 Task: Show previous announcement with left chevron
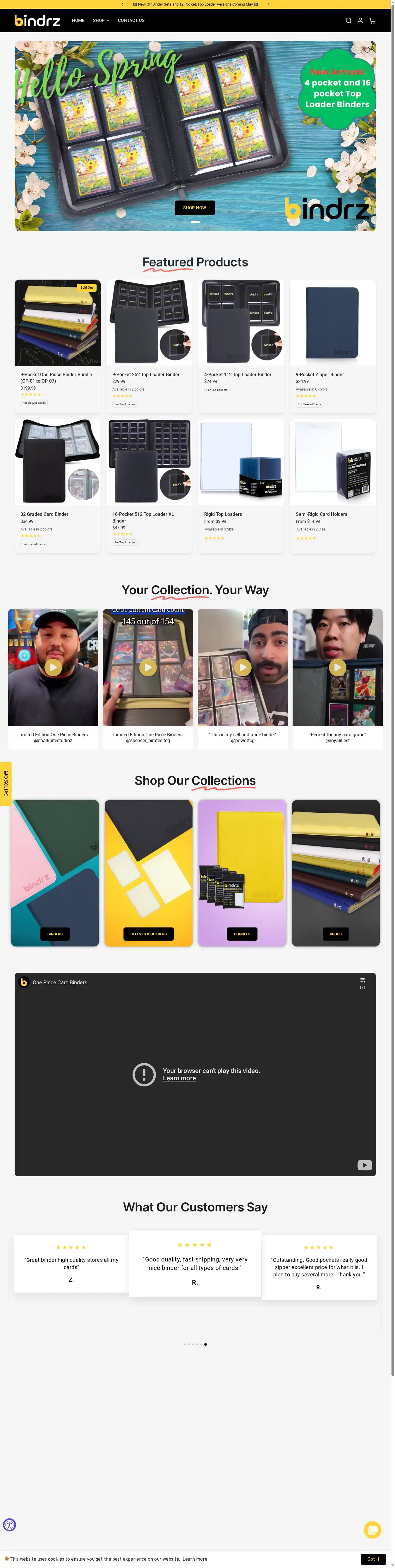pos(122,4)
